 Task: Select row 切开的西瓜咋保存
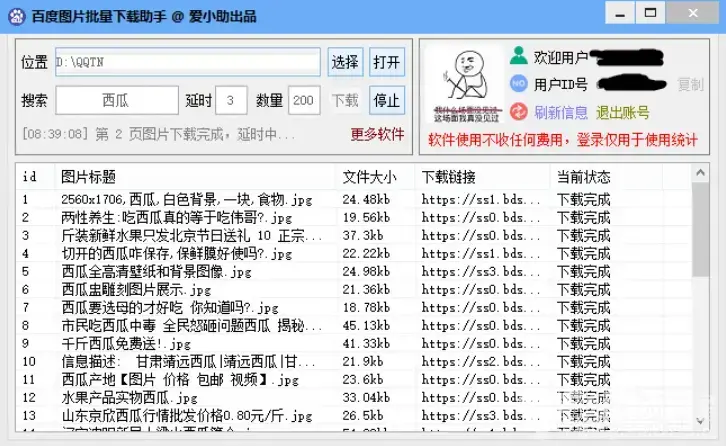click(x=354, y=254)
